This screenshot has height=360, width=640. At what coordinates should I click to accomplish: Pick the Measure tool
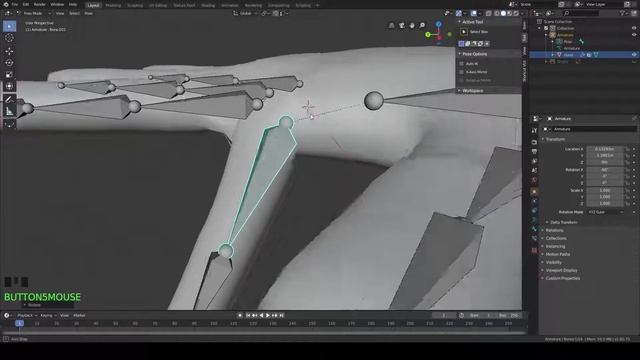pyautogui.click(x=9, y=111)
